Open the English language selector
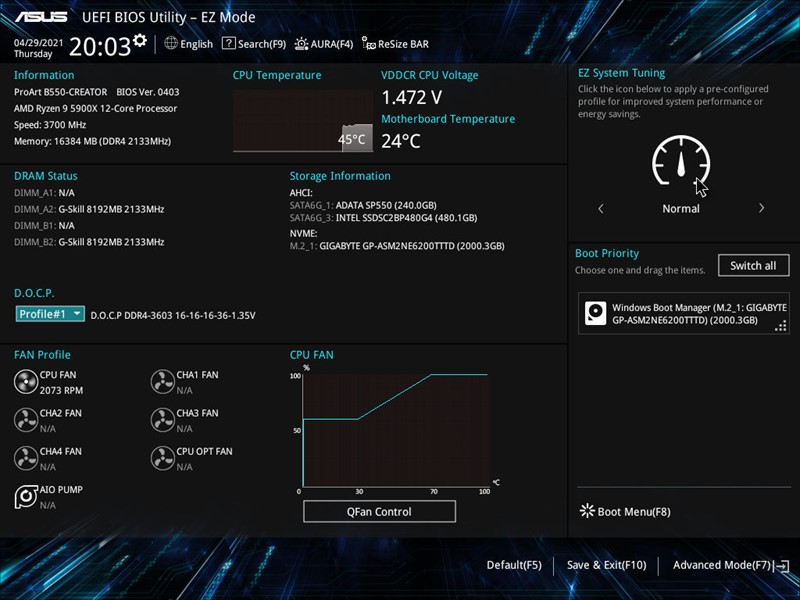The image size is (800, 600). point(189,44)
